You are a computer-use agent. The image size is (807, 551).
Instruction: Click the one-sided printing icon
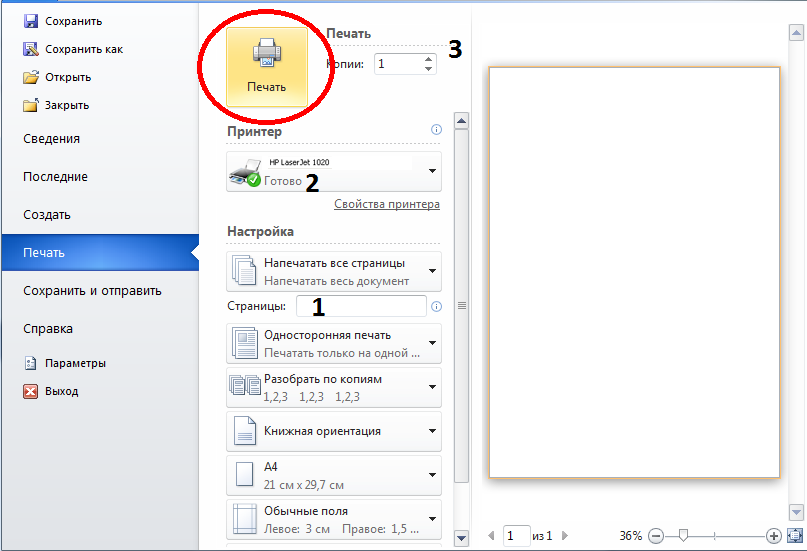pos(244,343)
